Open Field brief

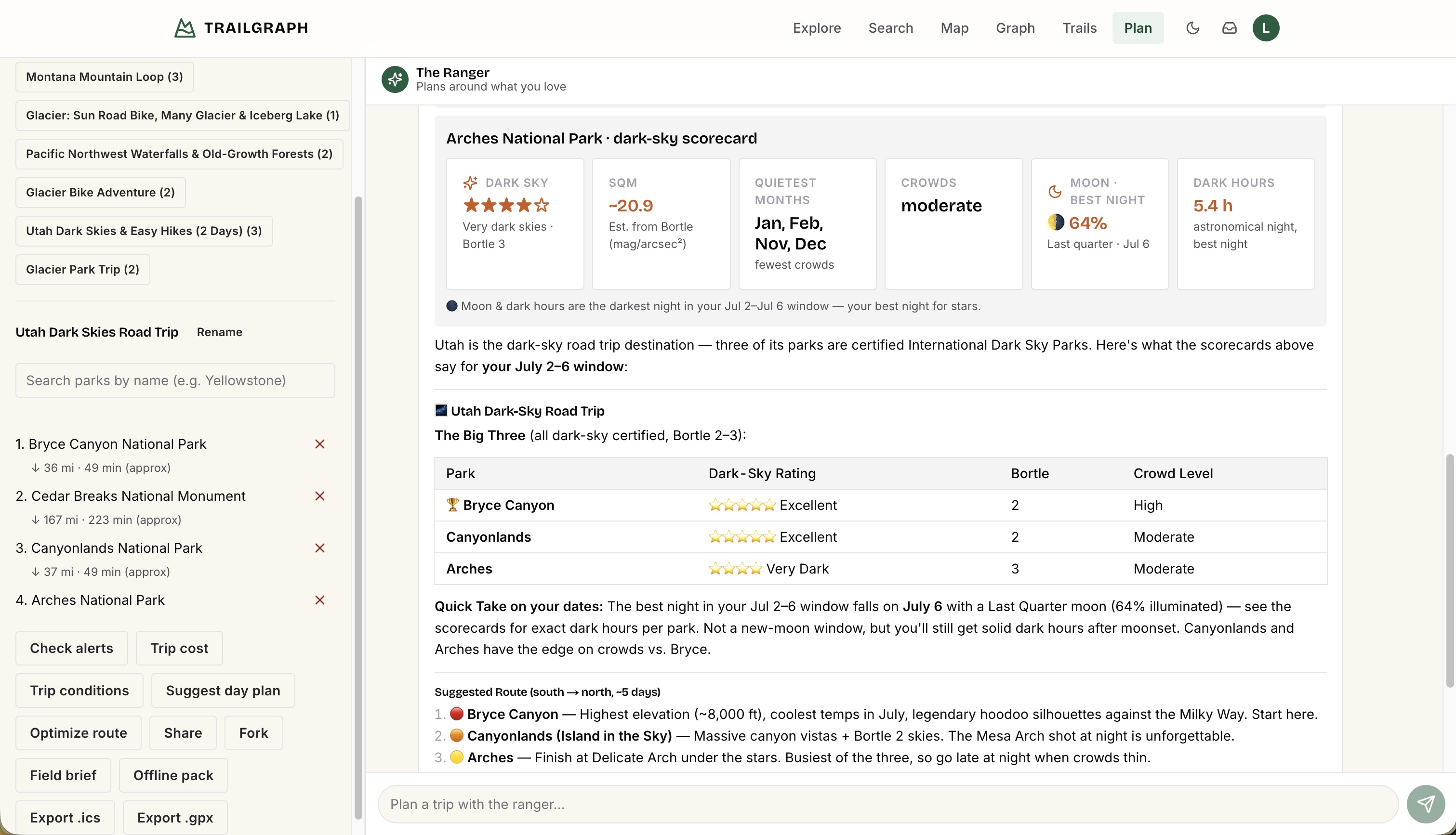(x=63, y=775)
